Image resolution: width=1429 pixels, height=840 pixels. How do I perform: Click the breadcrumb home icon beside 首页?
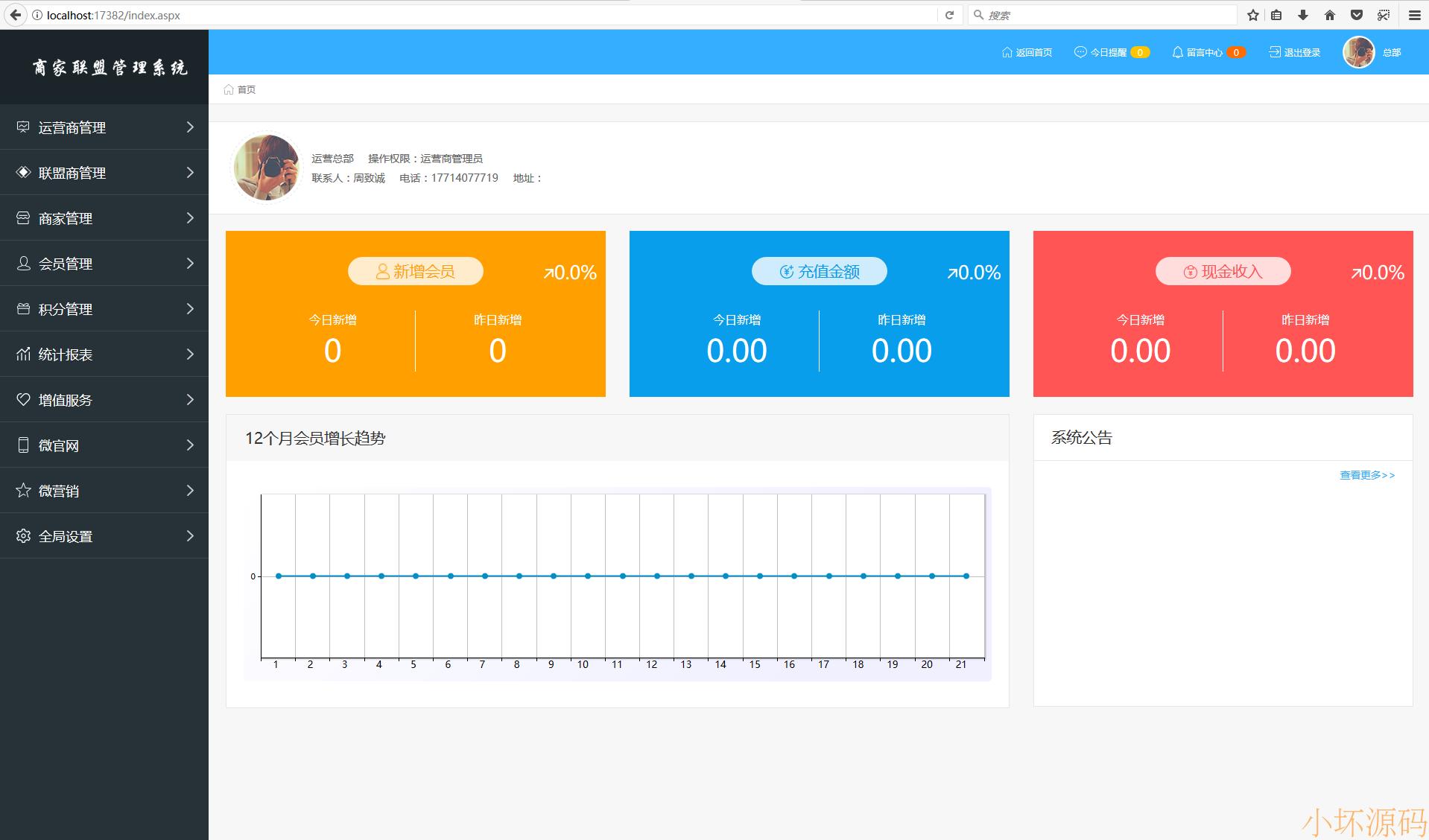coord(229,89)
